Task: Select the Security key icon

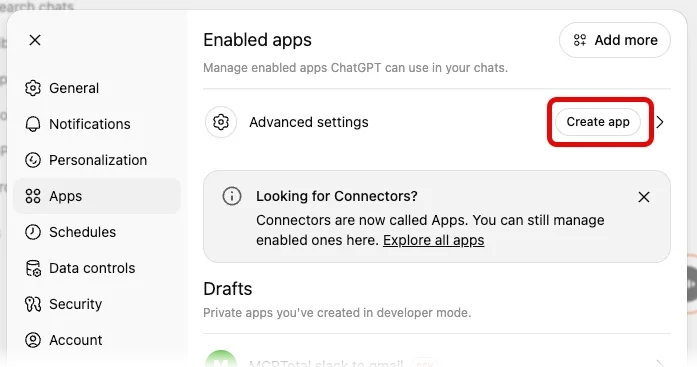Action: point(33,304)
